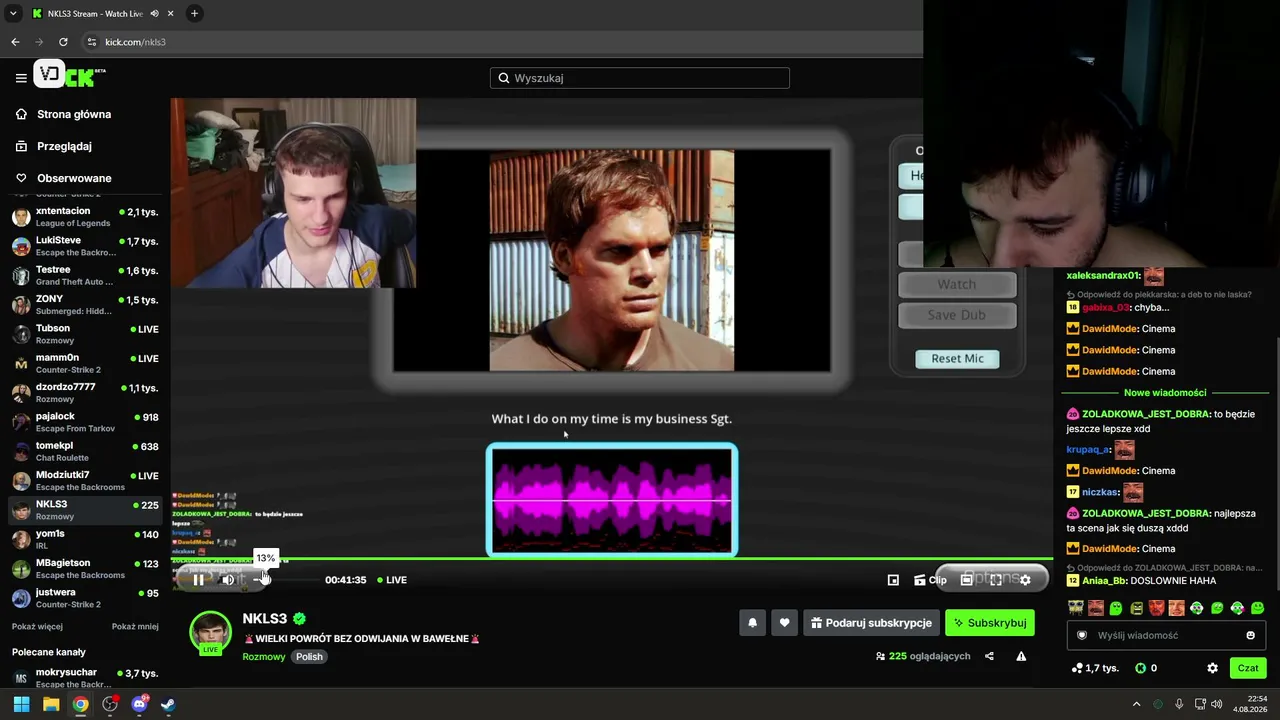View site information for kick.com
This screenshot has width=1280, height=720.
(x=92, y=42)
